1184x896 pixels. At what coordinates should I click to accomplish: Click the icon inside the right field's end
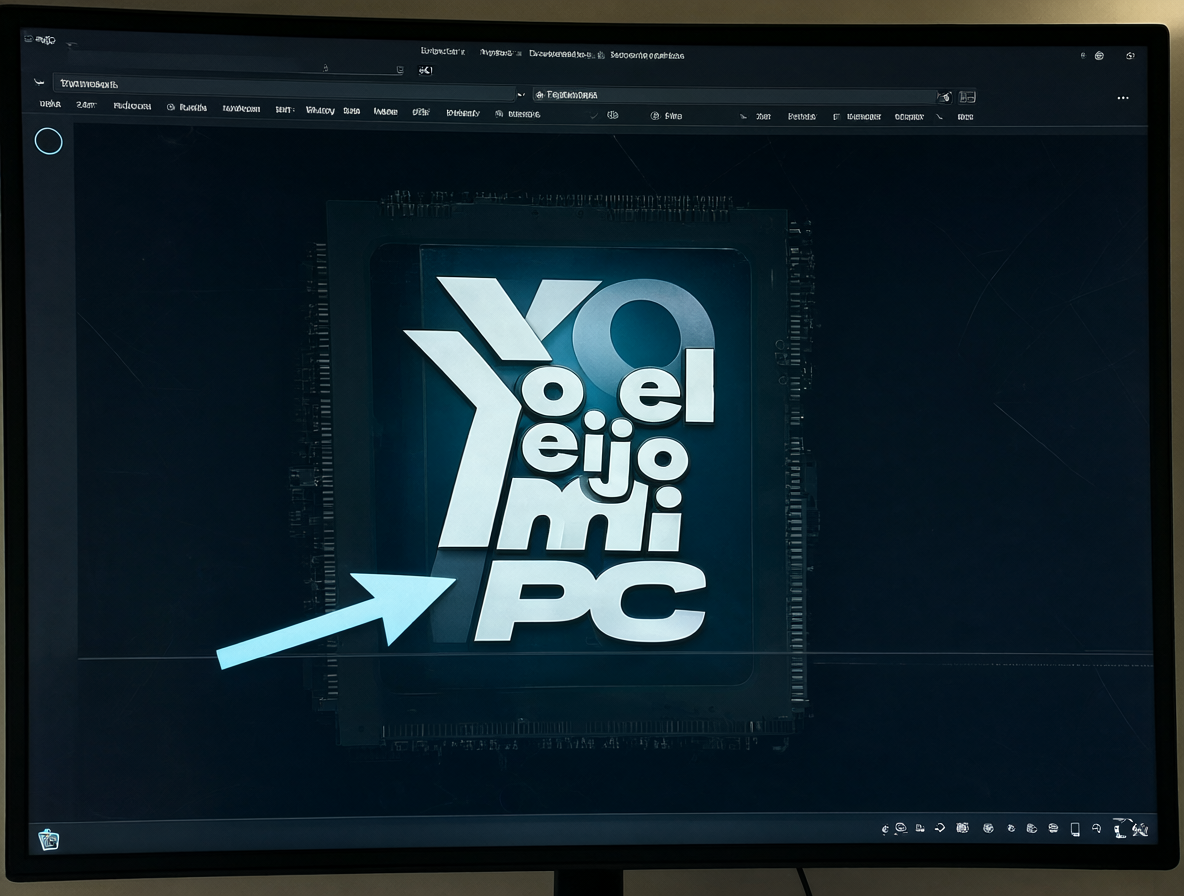click(944, 97)
